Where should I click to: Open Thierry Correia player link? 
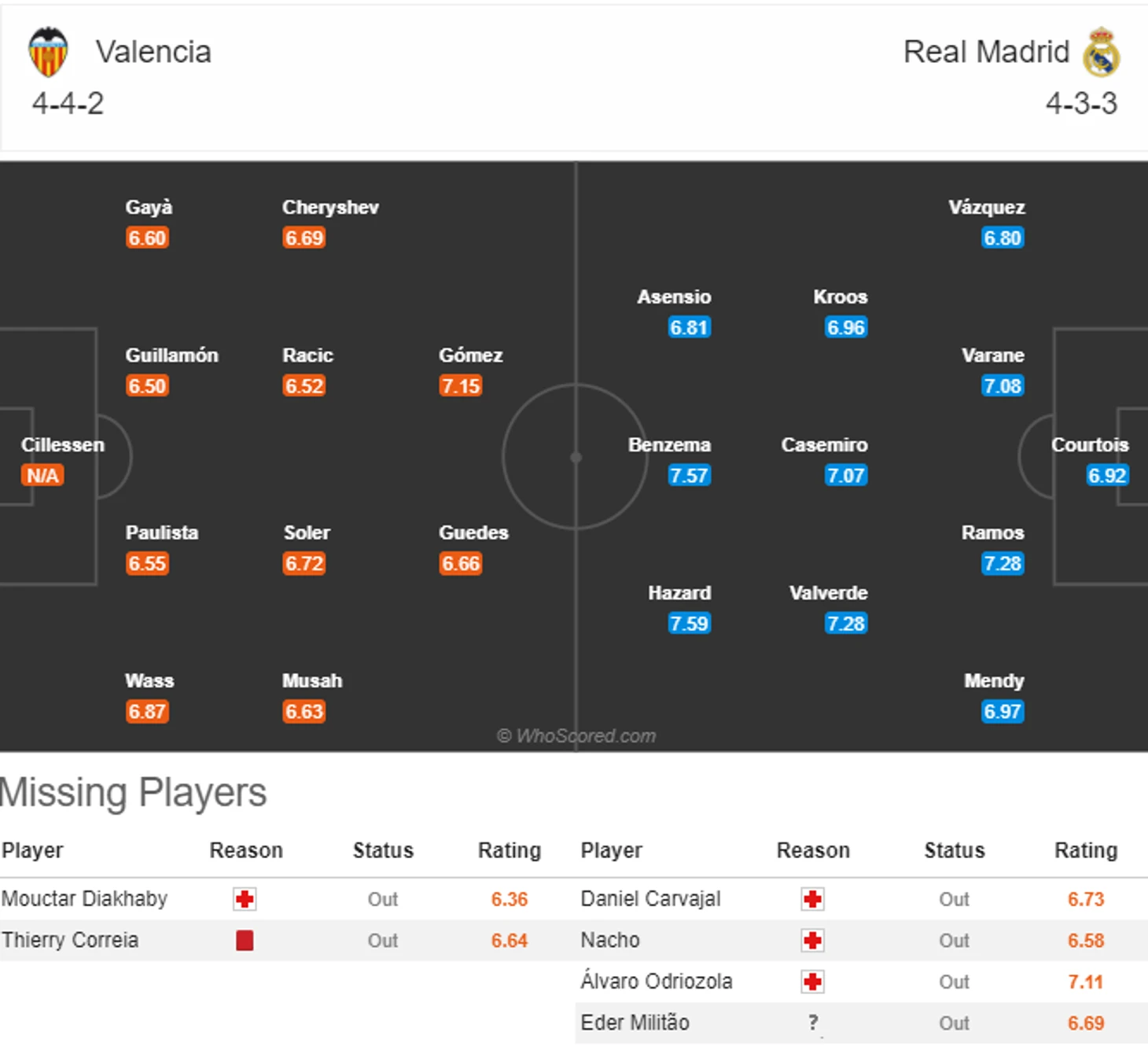pos(70,941)
